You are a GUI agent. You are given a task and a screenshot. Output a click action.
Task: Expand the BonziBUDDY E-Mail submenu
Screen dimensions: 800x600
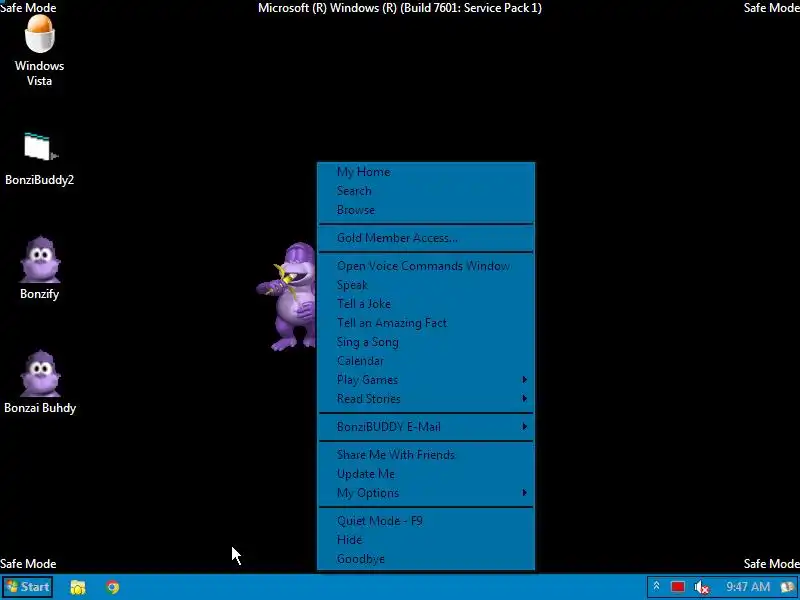426,427
